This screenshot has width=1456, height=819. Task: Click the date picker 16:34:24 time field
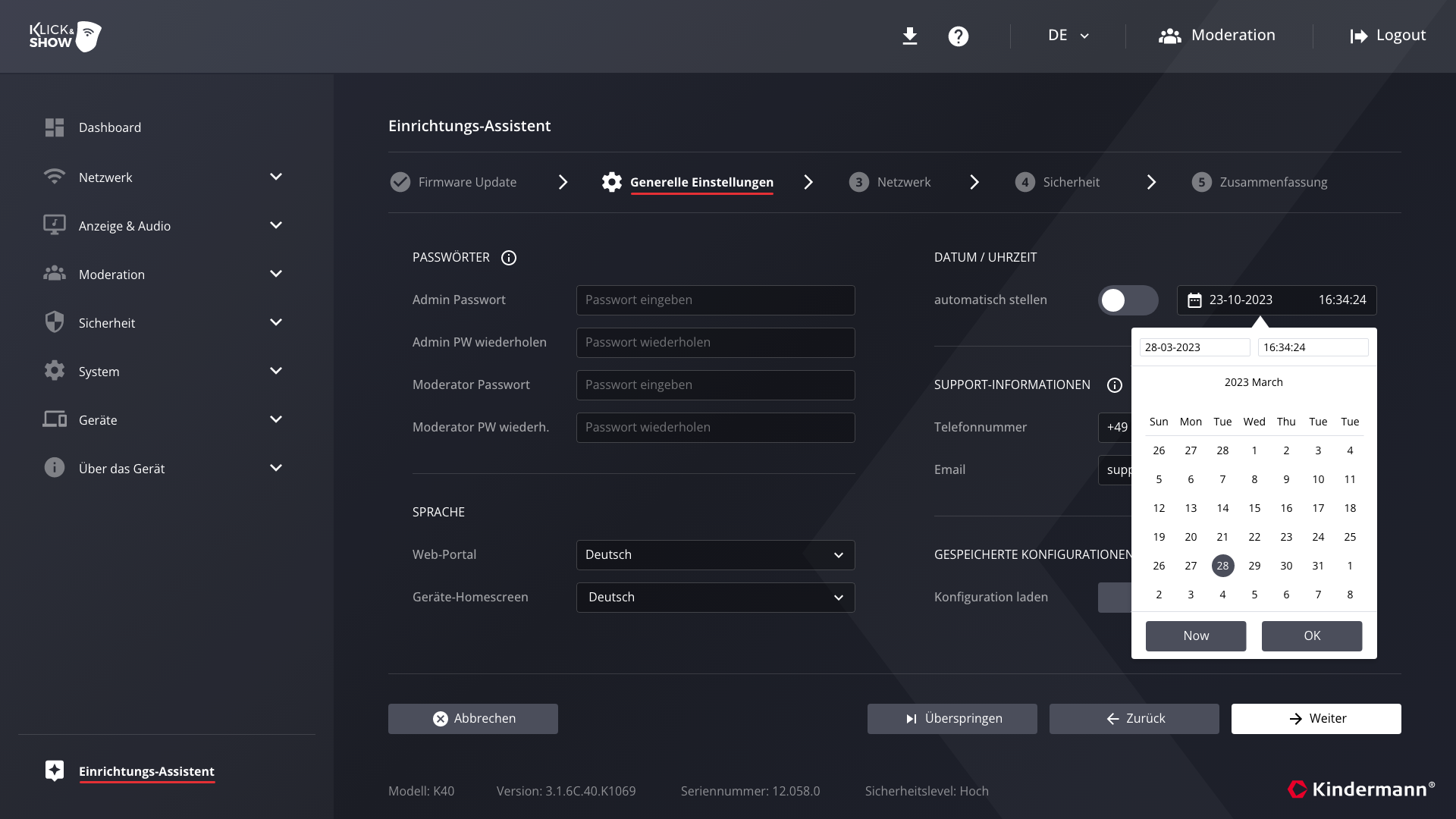click(x=1313, y=347)
